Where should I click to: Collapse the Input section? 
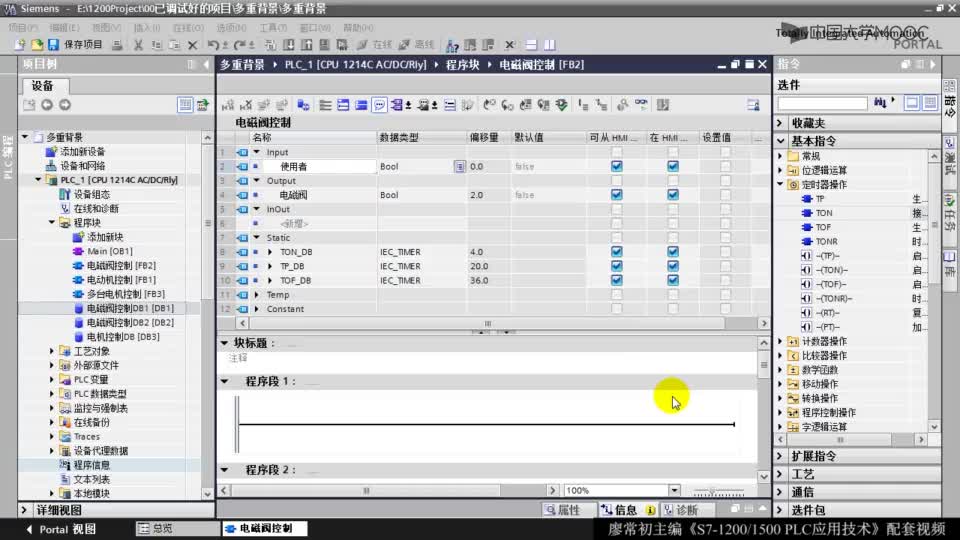(x=257, y=152)
